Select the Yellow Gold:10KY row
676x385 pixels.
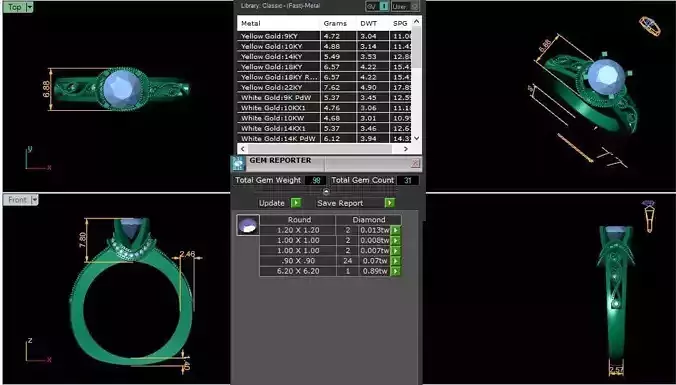coord(325,47)
